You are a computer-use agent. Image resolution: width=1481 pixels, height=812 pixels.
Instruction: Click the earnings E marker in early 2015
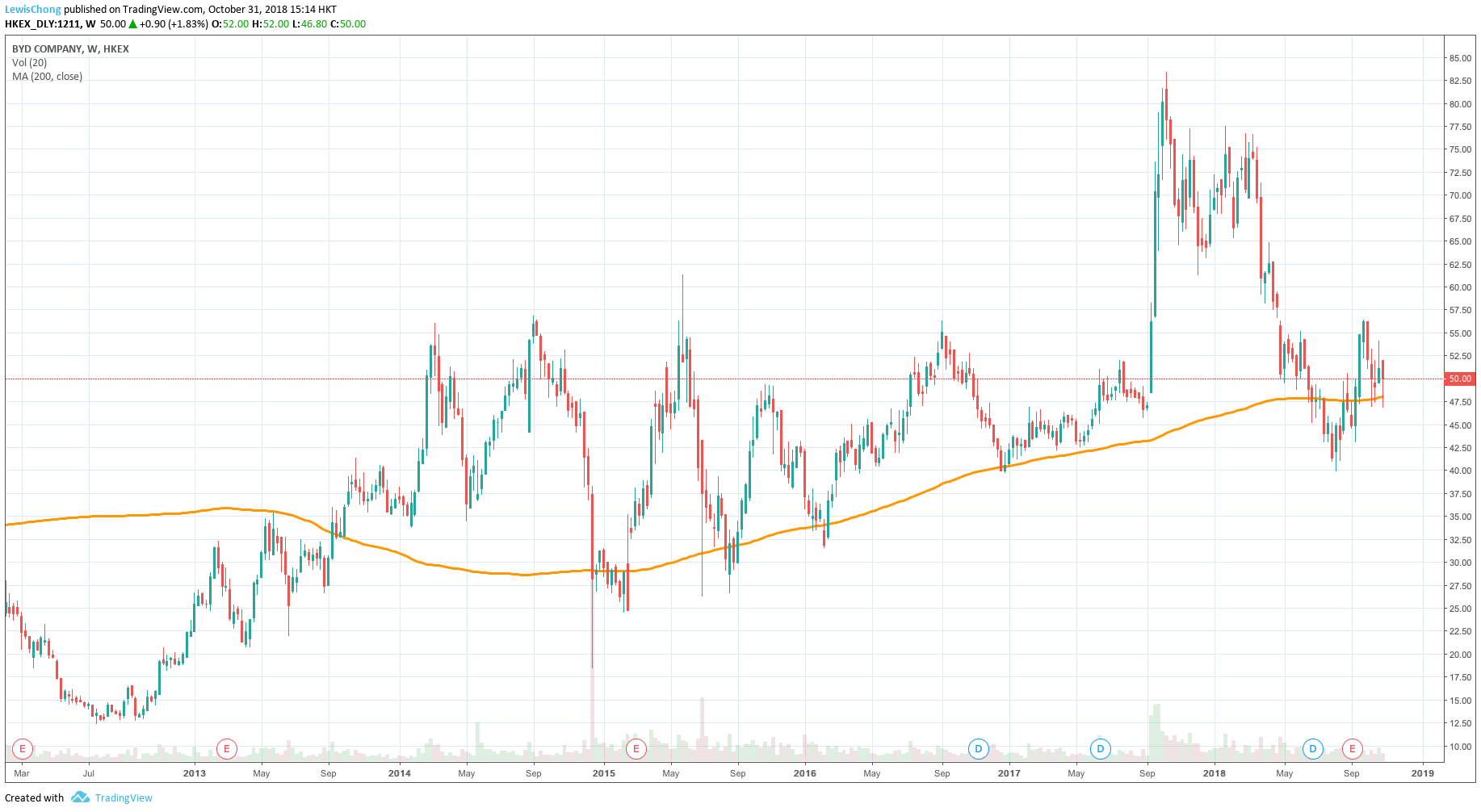[x=636, y=749]
